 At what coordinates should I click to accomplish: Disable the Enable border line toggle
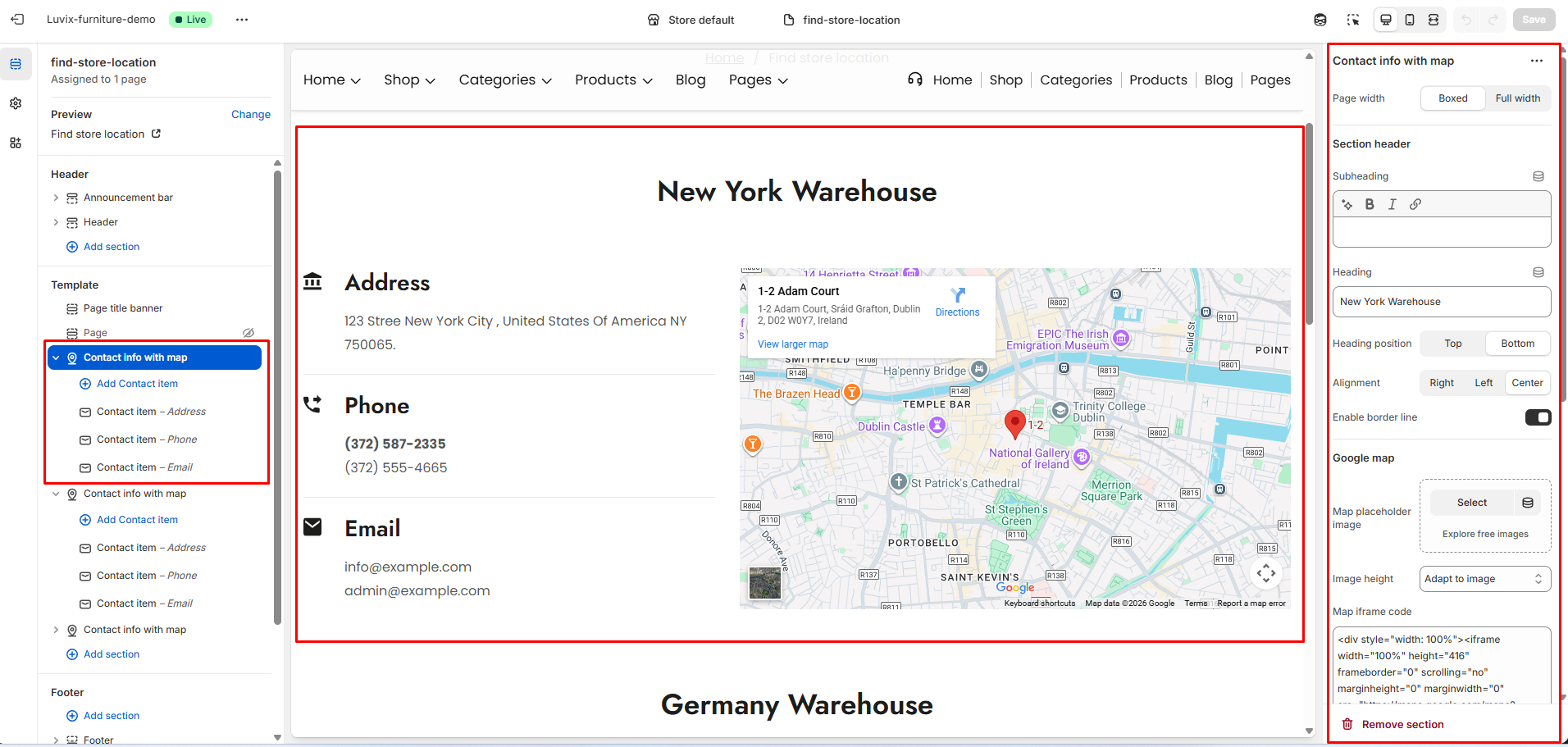(x=1538, y=417)
